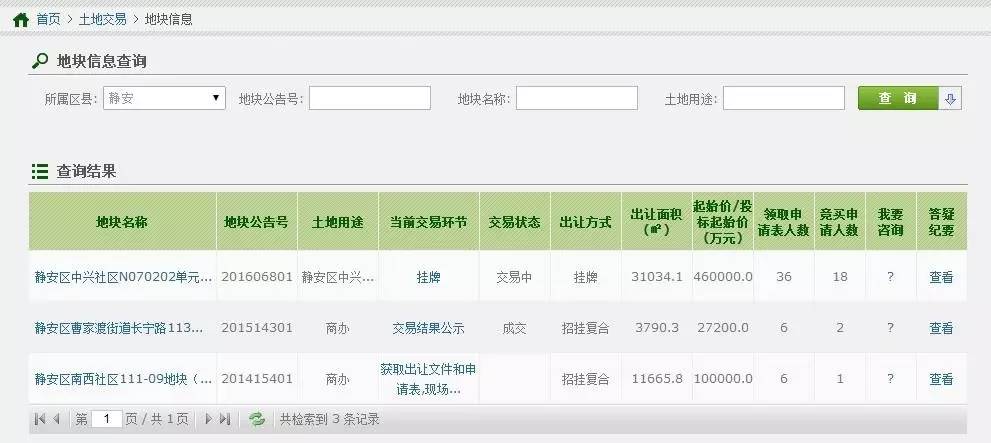Screen dimensions: 991x443
Task: Click starting price 100000.0 cell
Action: click(x=723, y=379)
